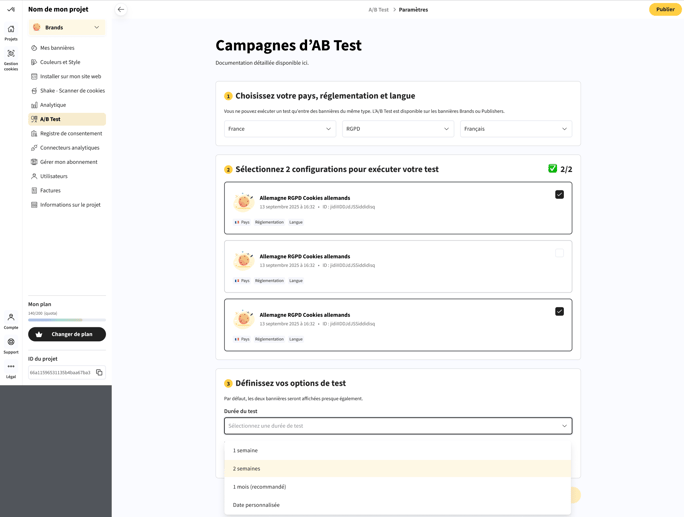Open the Brands project dropdown
684x517 pixels.
(x=67, y=27)
